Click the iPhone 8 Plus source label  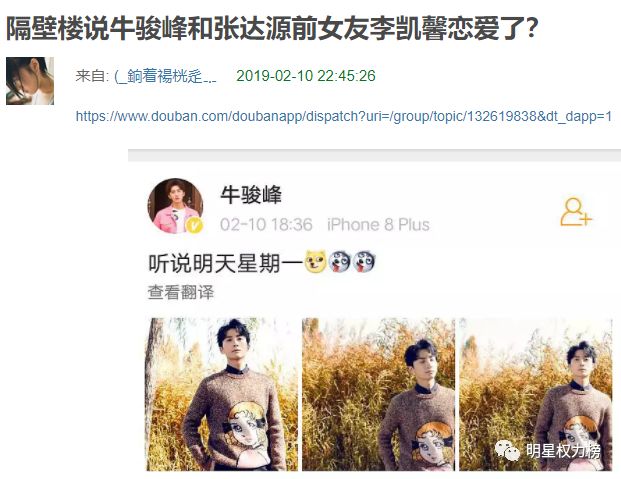click(x=378, y=225)
